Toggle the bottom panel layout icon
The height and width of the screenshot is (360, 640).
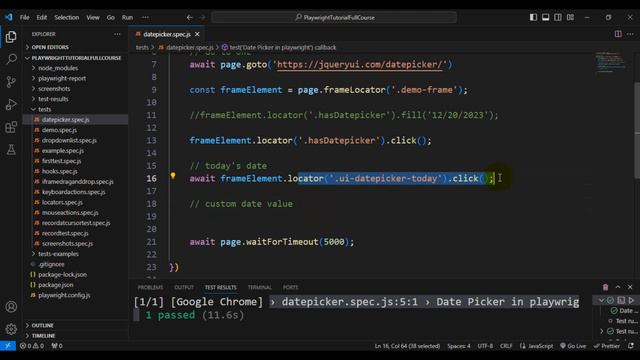pos(545,17)
